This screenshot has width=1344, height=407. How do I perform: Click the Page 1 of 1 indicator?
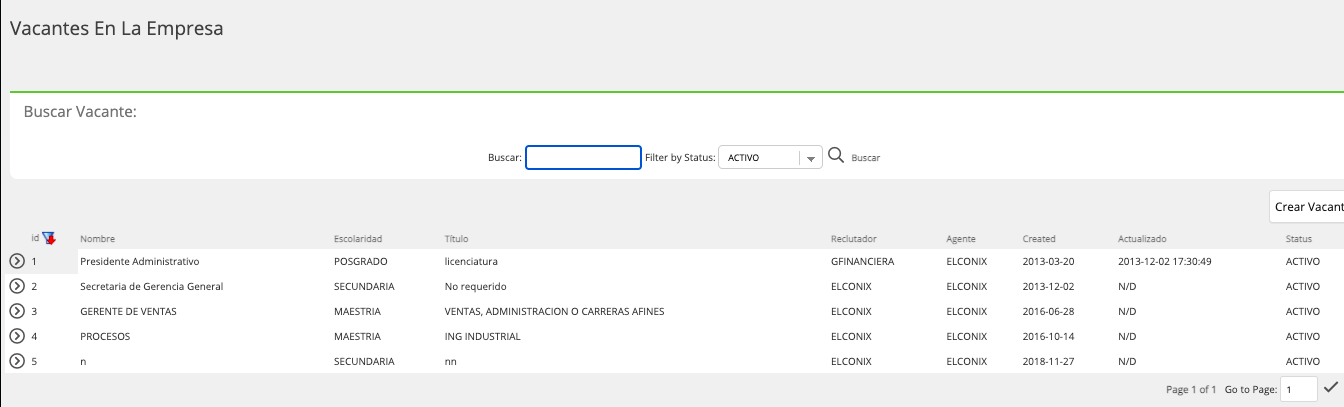1191,389
